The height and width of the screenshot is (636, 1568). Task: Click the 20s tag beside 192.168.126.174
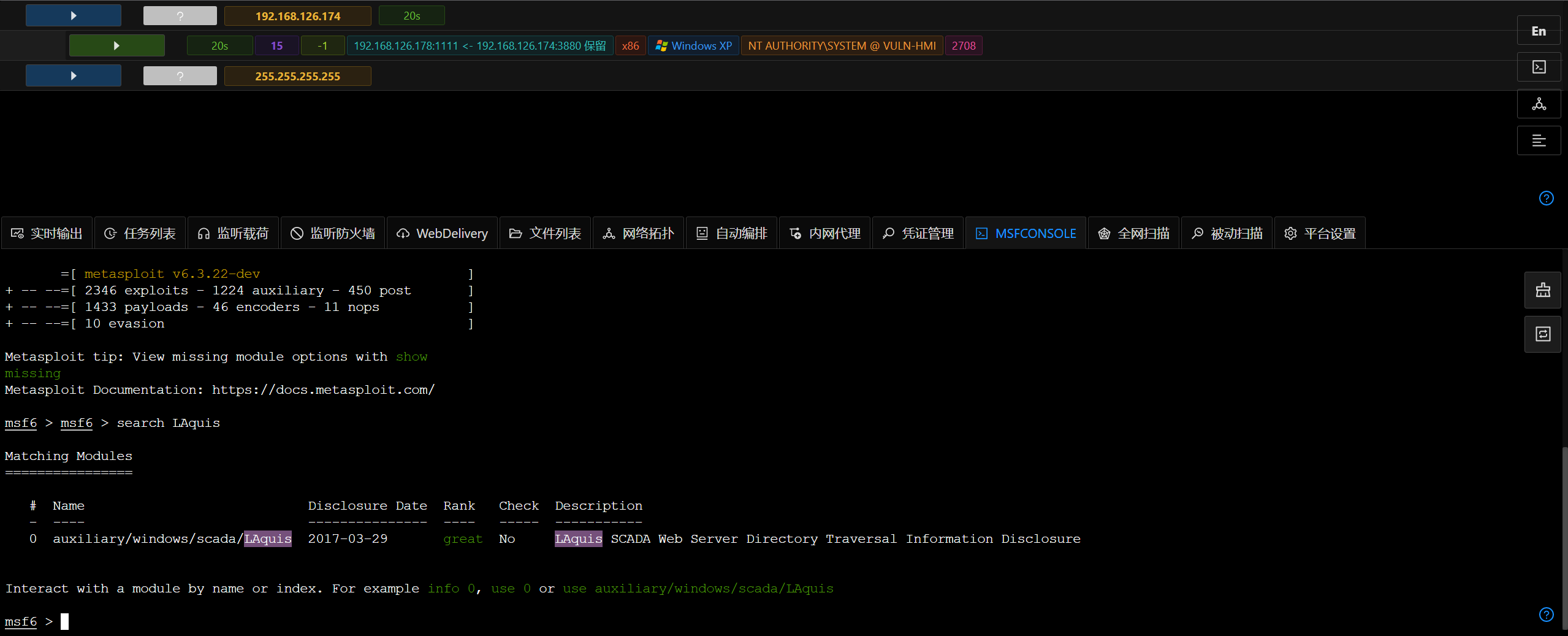(x=412, y=16)
